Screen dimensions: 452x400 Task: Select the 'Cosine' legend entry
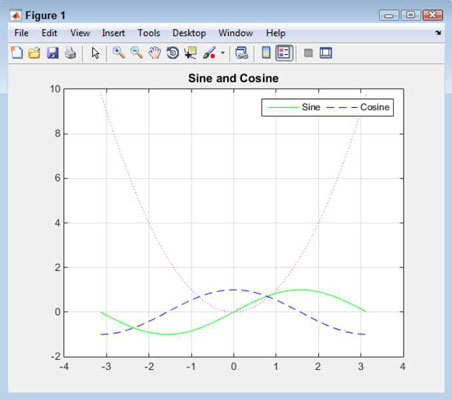click(x=358, y=107)
